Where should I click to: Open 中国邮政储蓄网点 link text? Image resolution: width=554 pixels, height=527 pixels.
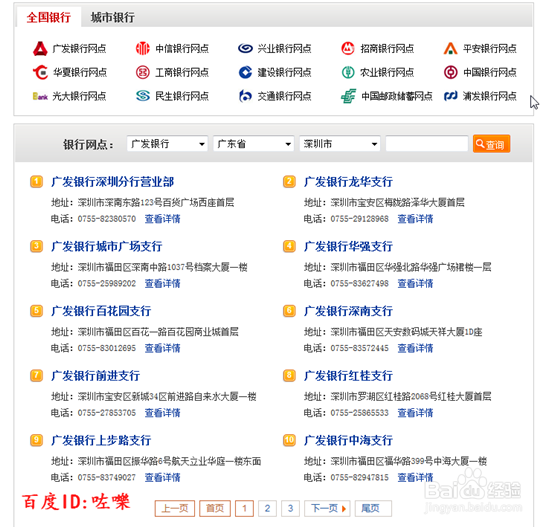pyautogui.click(x=397, y=96)
